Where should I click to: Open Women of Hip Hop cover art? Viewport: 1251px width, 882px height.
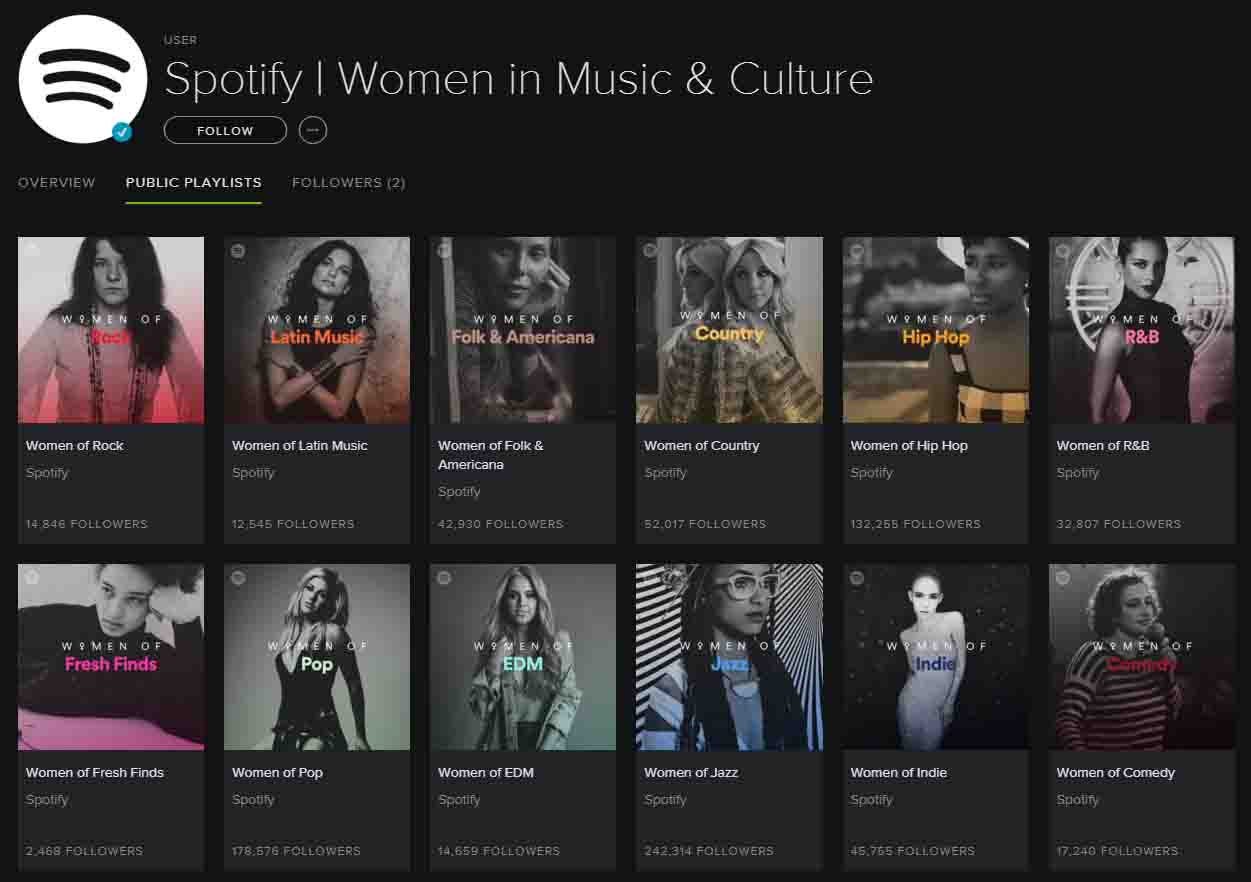(x=936, y=330)
